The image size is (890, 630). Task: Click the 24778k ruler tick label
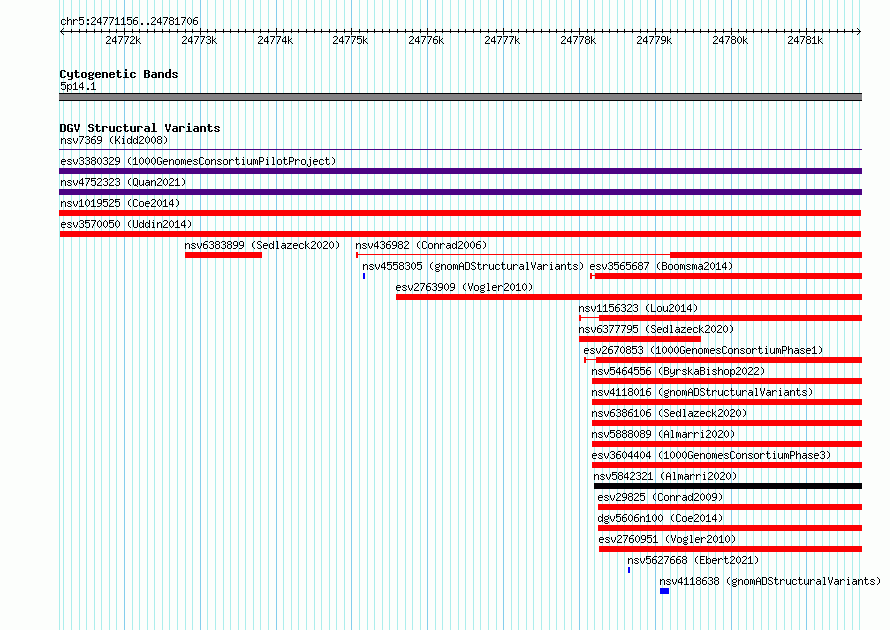coord(578,40)
